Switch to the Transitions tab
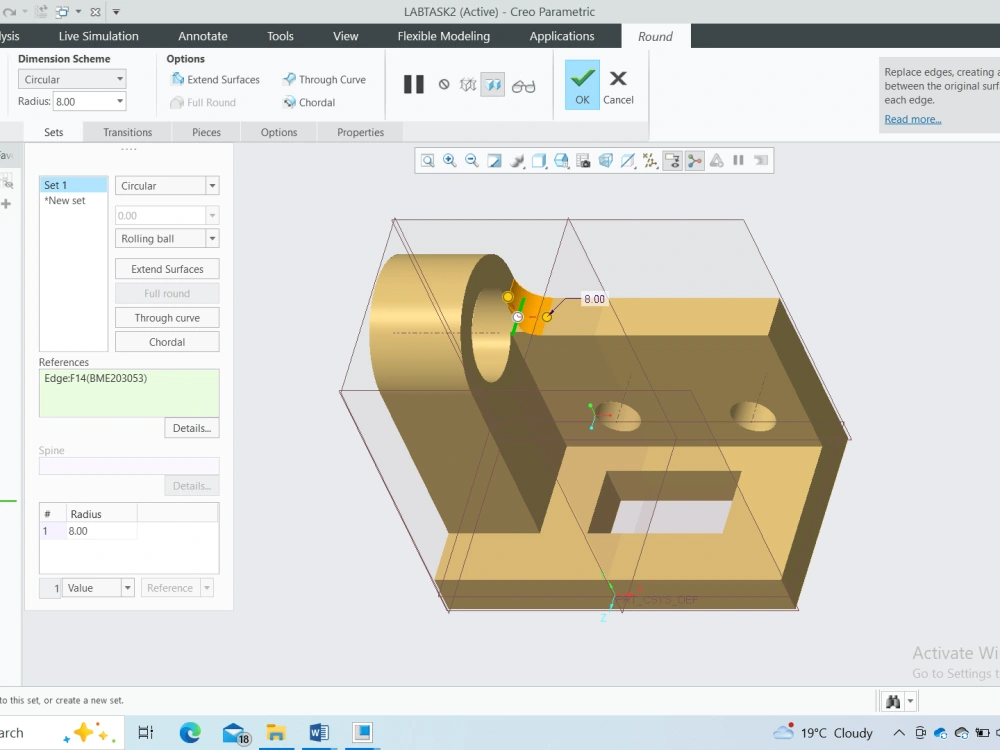1000x750 pixels. (127, 132)
